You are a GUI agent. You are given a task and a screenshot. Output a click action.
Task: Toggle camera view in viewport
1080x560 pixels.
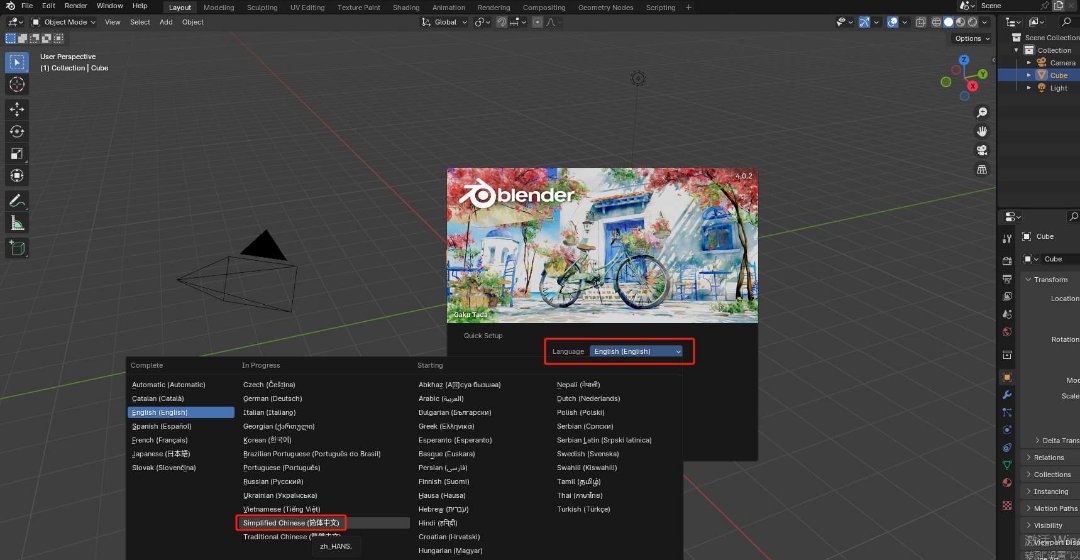pyautogui.click(x=983, y=150)
